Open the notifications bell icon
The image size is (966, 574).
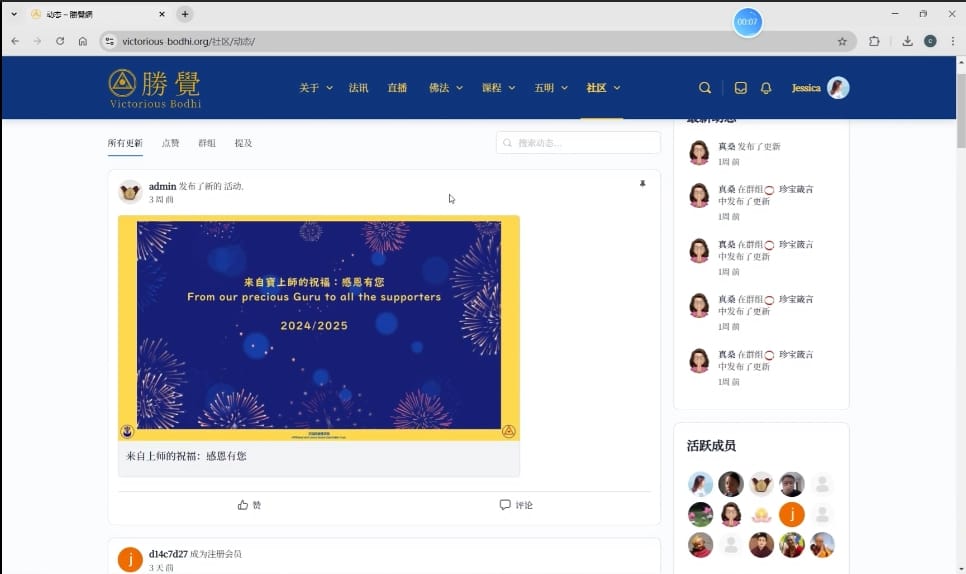tap(766, 88)
